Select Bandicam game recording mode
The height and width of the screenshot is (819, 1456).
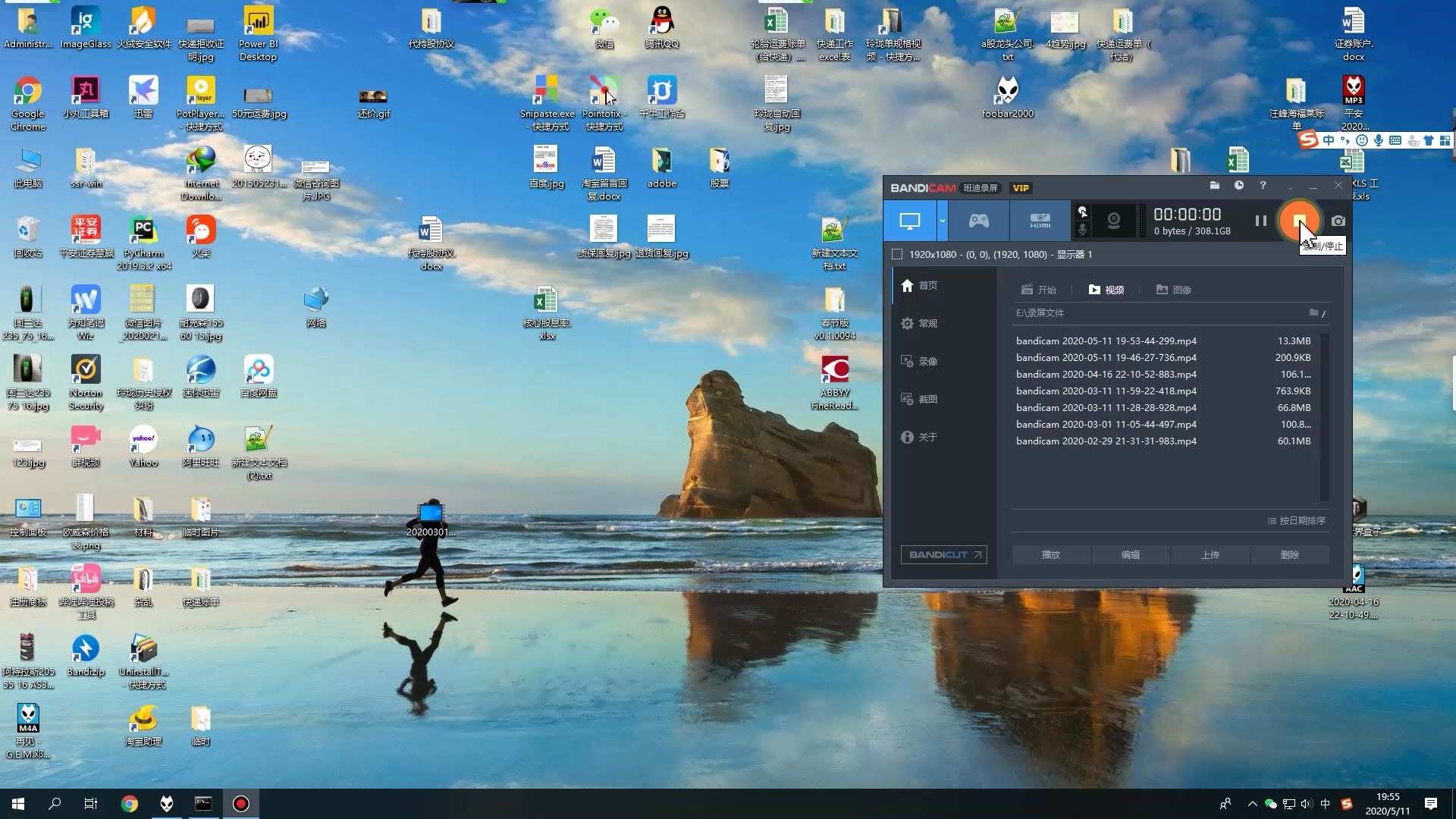979,221
